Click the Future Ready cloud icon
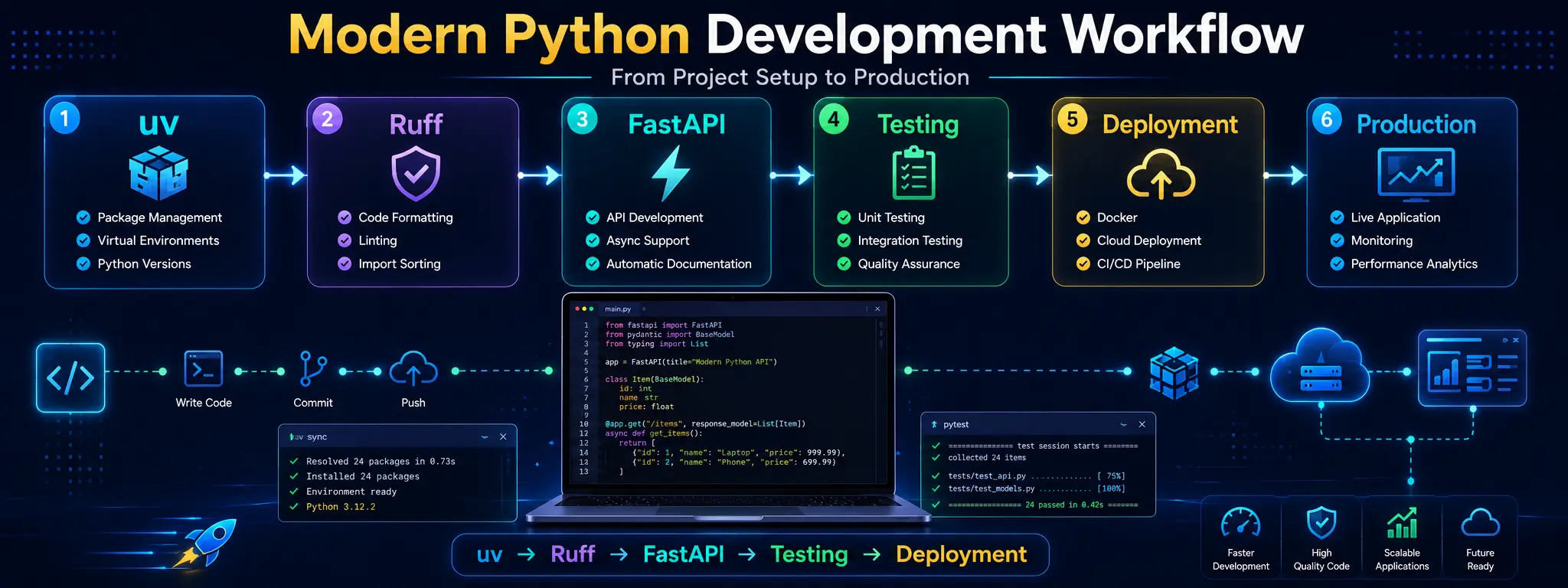Viewport: 1568px width, 588px height. click(1480, 523)
